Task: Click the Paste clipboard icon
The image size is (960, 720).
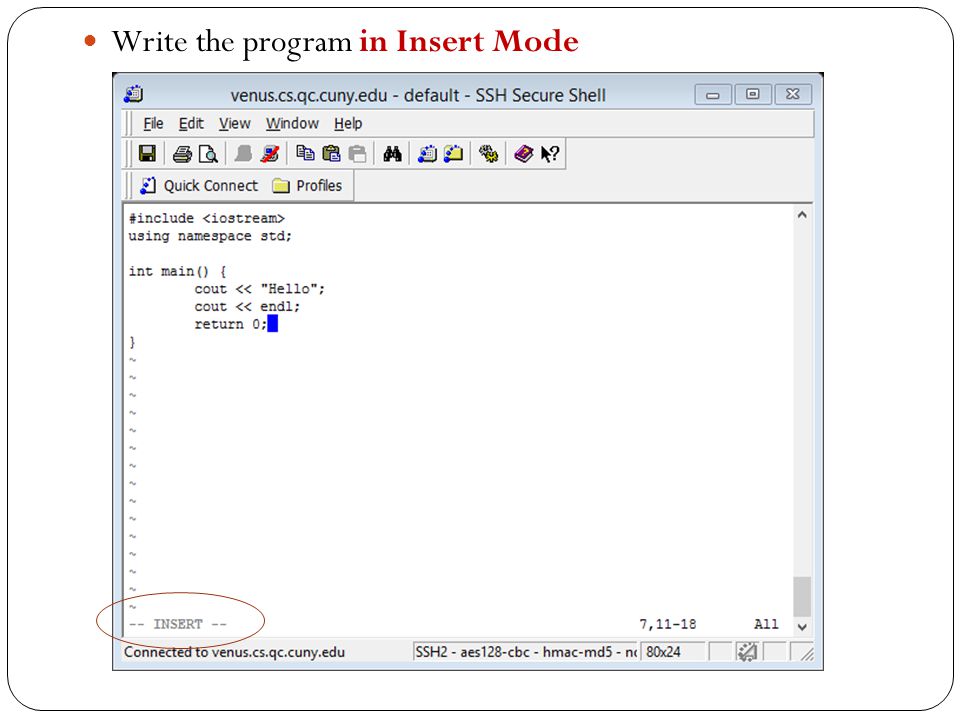Action: (x=331, y=153)
